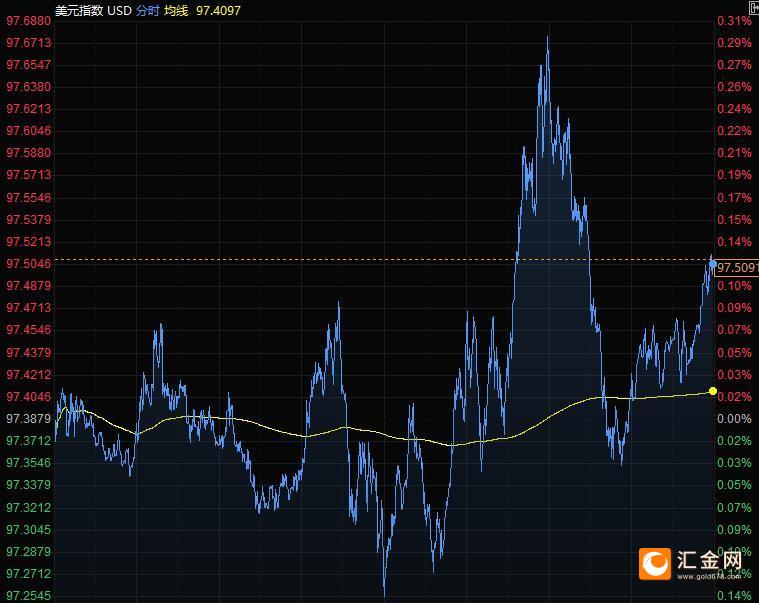Click the current price tag 97.5091
Screen dimensions: 759x603
coord(737,268)
